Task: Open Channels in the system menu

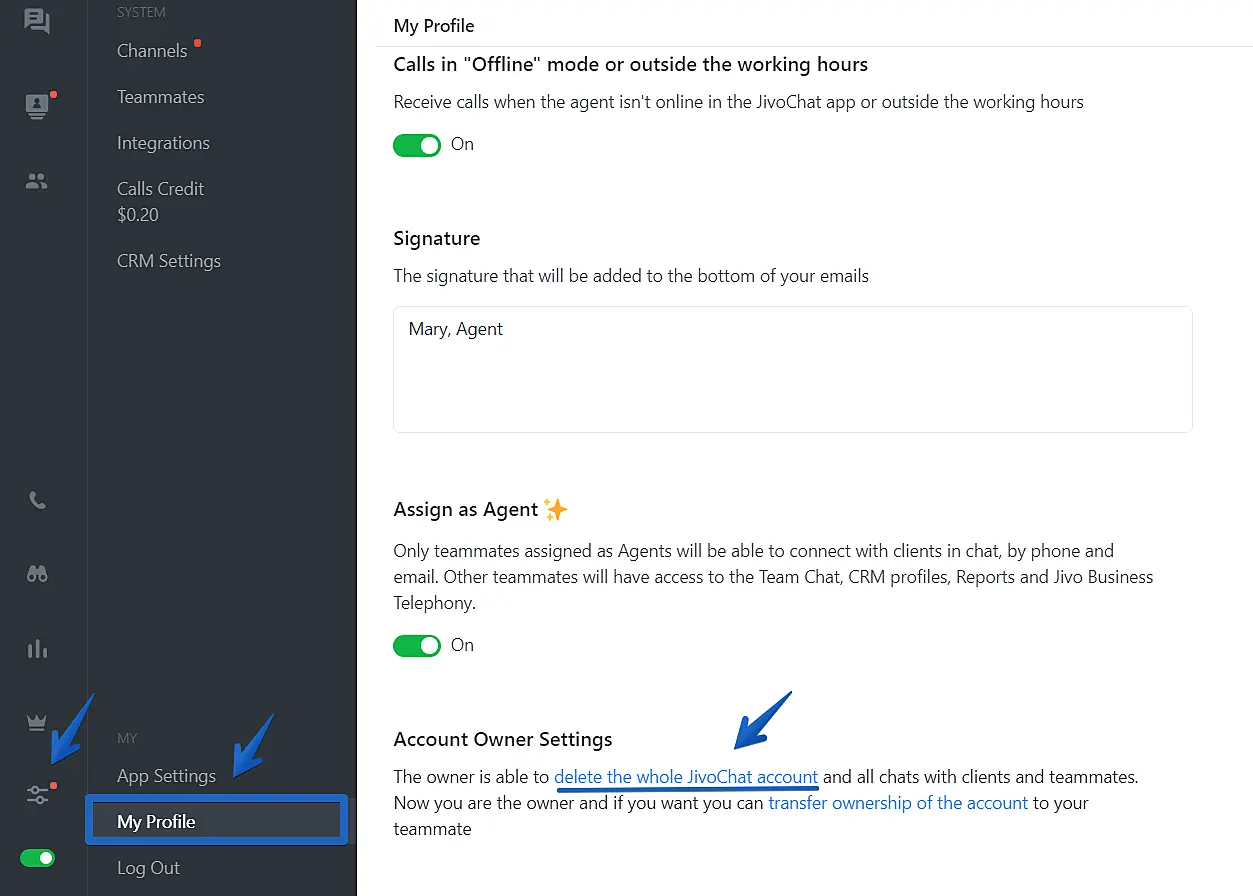Action: click(152, 51)
